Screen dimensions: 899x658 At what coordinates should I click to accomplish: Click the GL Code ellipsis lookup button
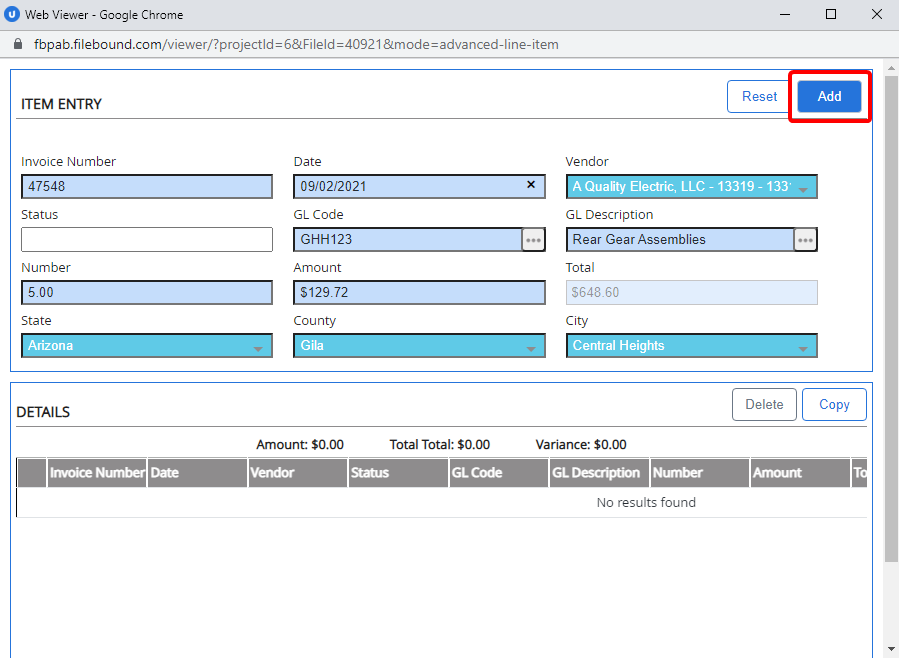(x=533, y=240)
